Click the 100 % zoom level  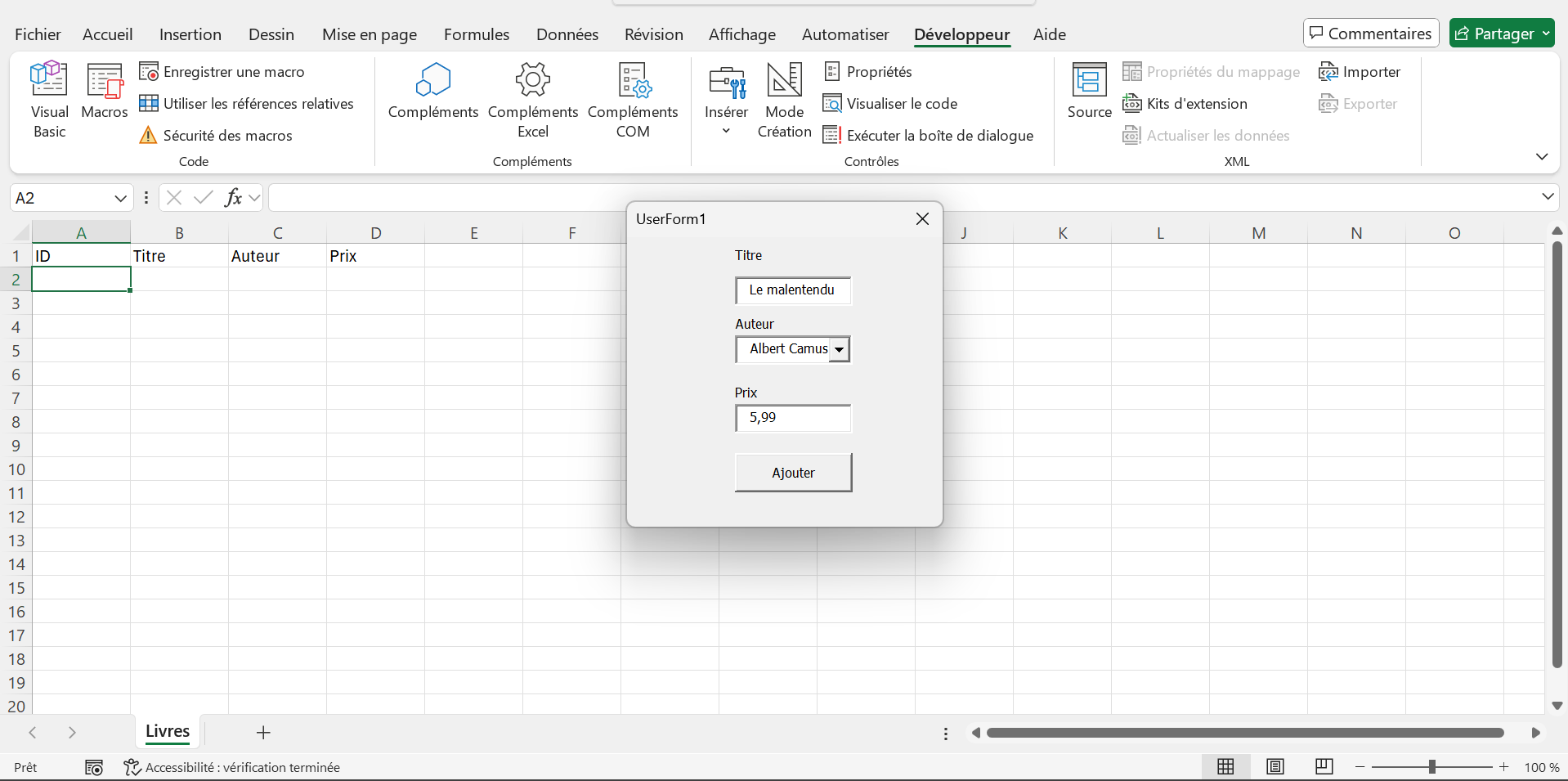coord(1542,767)
